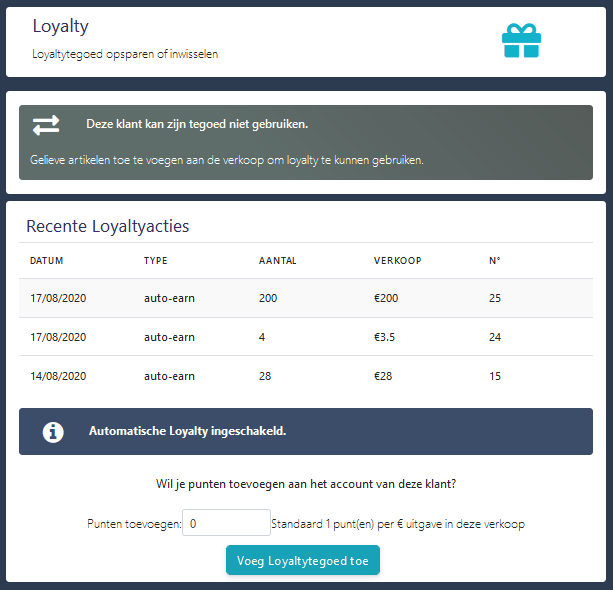Click the DATUM column header
This screenshot has width=613, height=590.
tap(47, 261)
